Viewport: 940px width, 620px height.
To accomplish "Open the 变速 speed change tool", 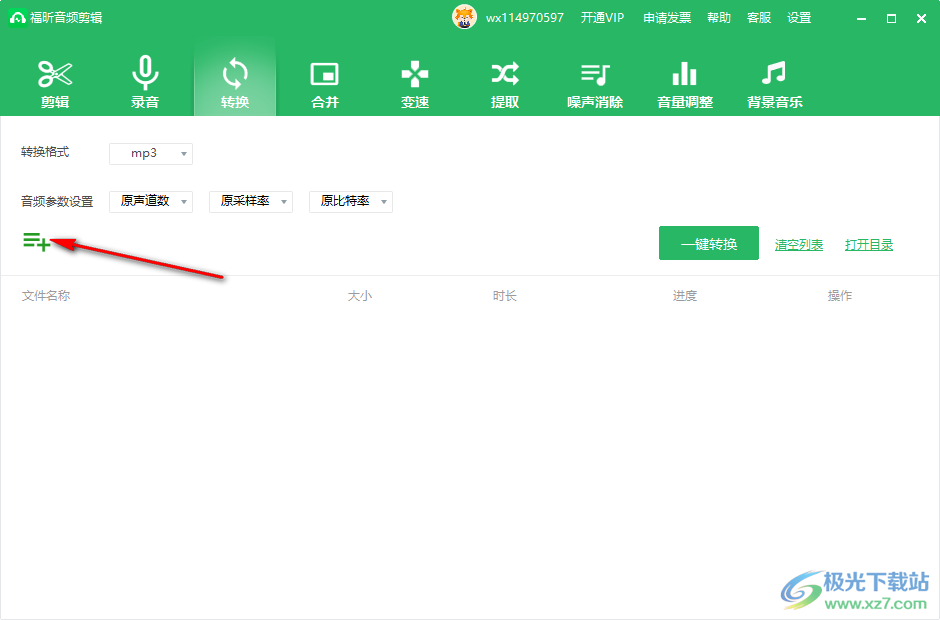I will coord(415,83).
